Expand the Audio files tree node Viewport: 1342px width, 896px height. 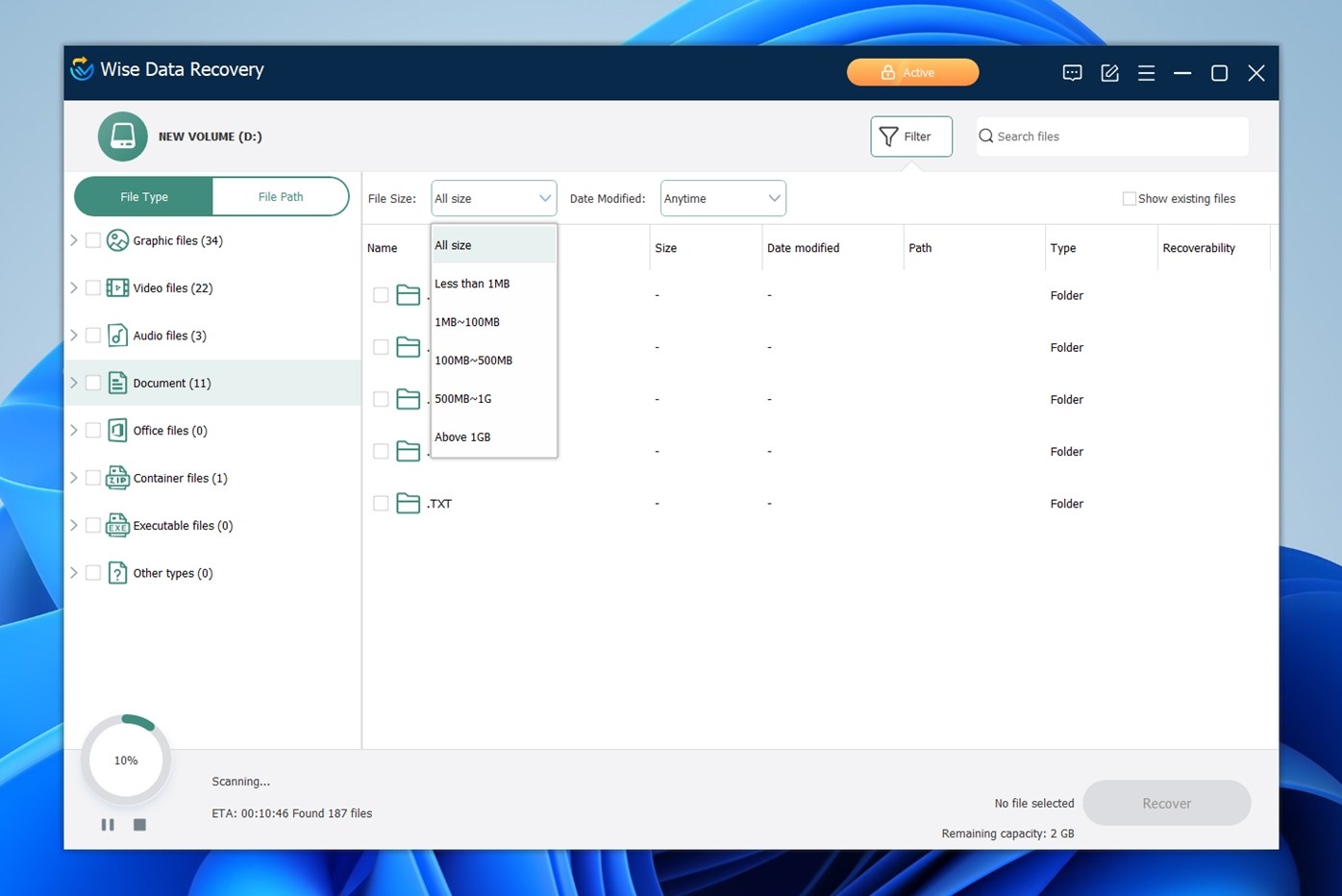[74, 336]
